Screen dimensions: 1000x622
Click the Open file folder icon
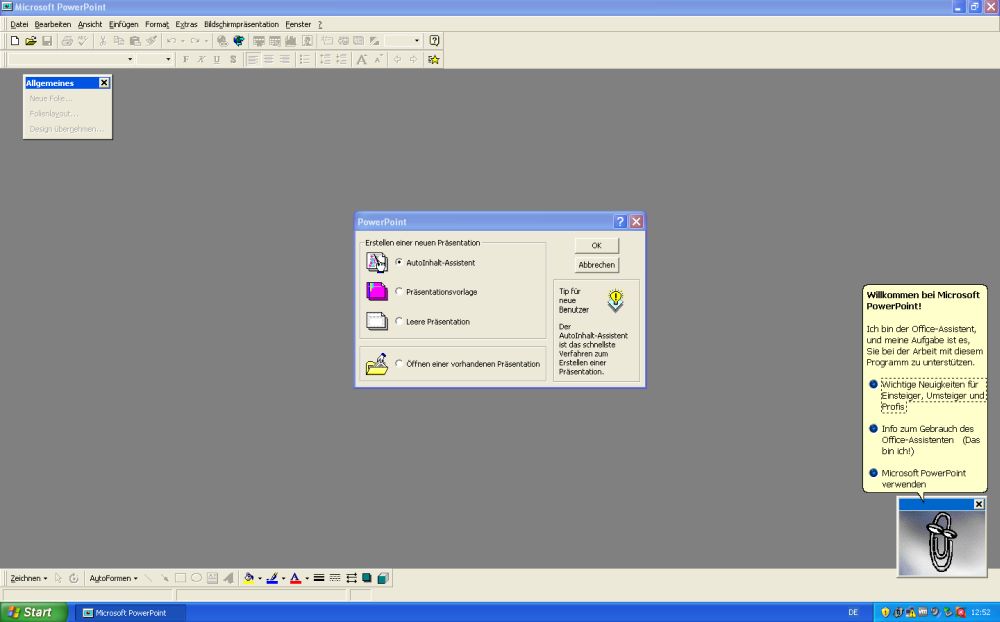31,41
